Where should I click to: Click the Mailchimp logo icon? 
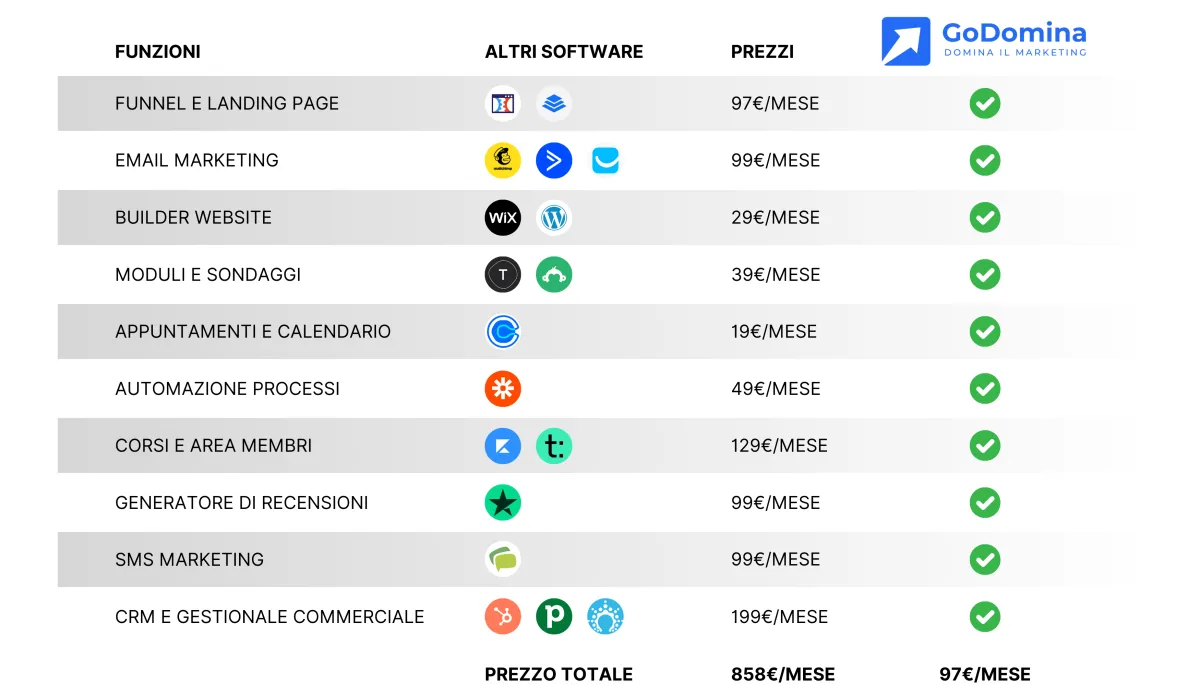pyautogui.click(x=503, y=160)
